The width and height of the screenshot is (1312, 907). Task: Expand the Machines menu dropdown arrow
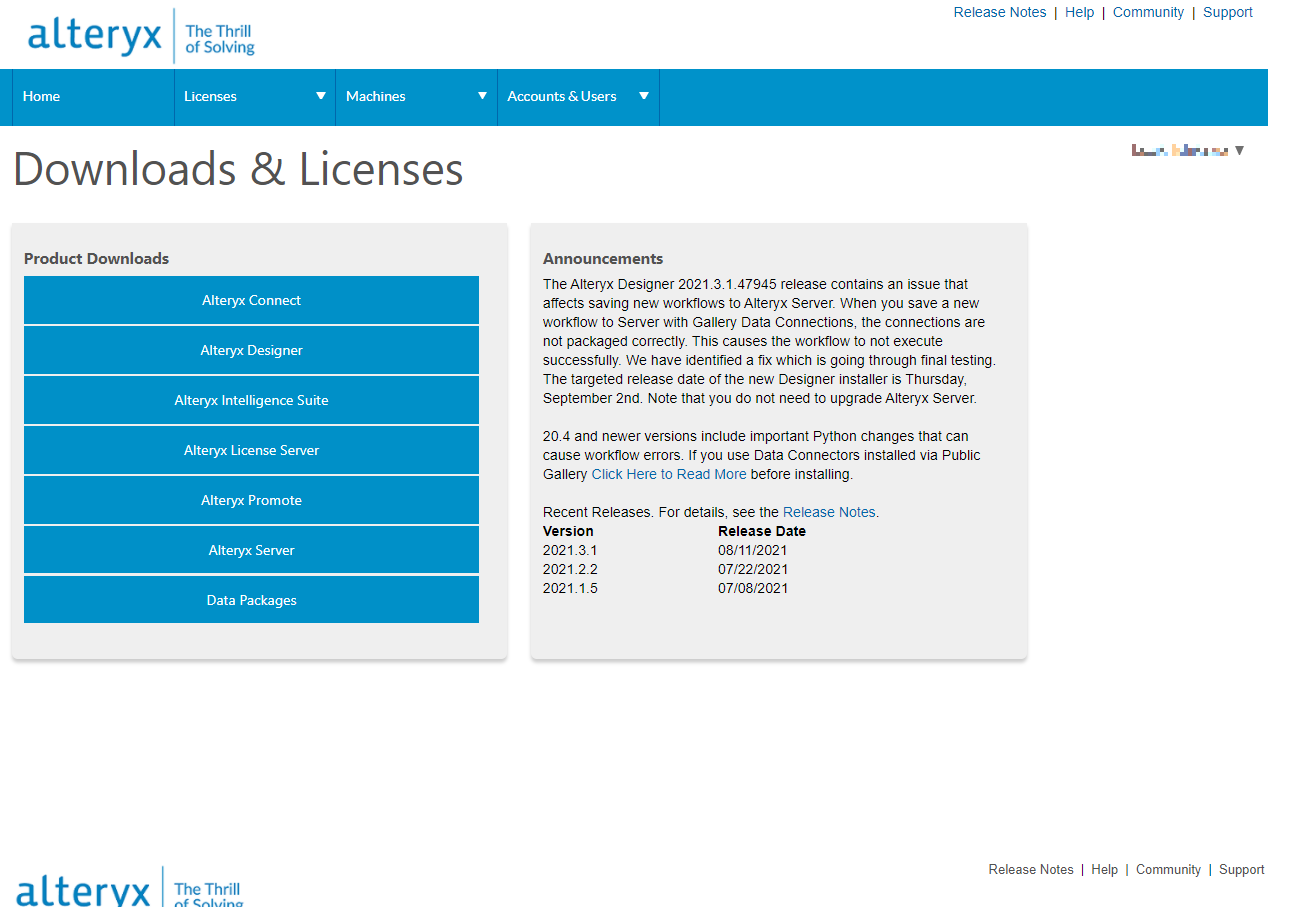(x=482, y=96)
